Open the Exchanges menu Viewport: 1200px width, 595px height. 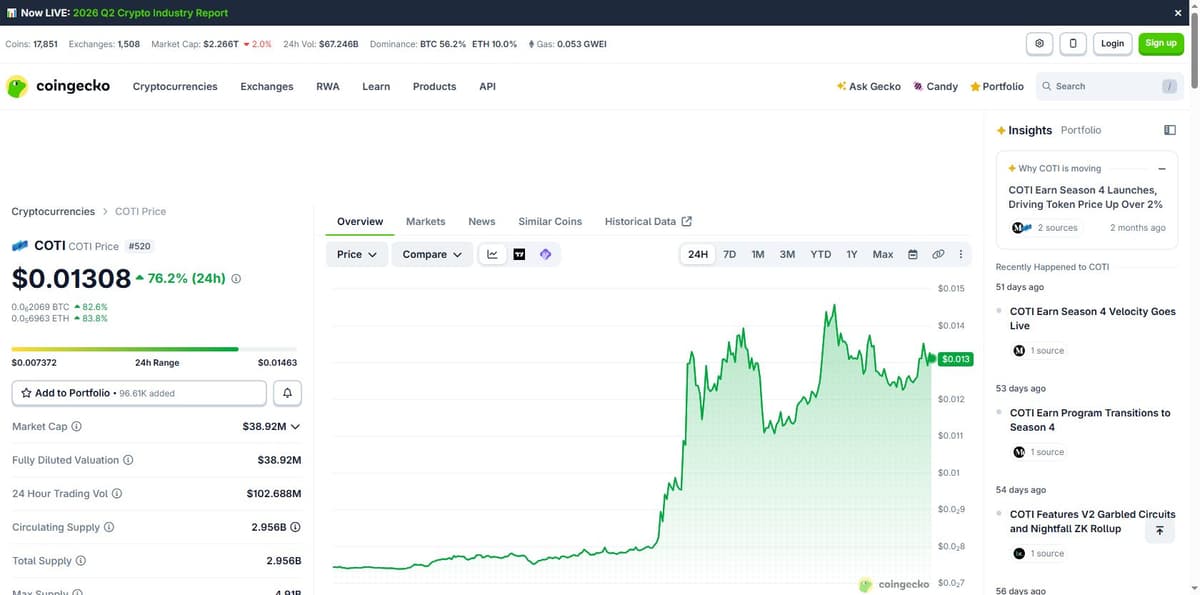267,87
